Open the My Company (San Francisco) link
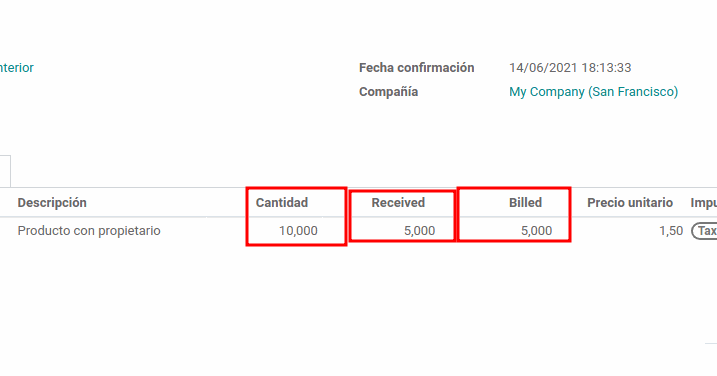This screenshot has height=376, width=717. 594,91
